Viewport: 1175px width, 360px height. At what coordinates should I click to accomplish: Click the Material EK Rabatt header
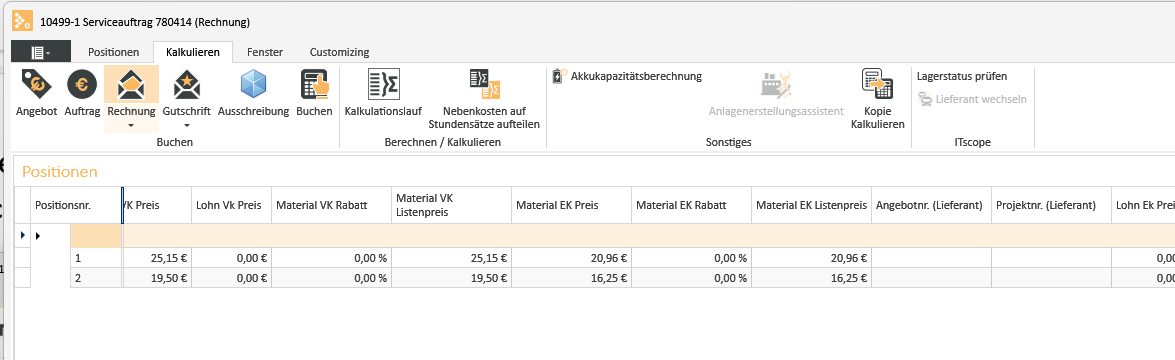click(x=691, y=205)
